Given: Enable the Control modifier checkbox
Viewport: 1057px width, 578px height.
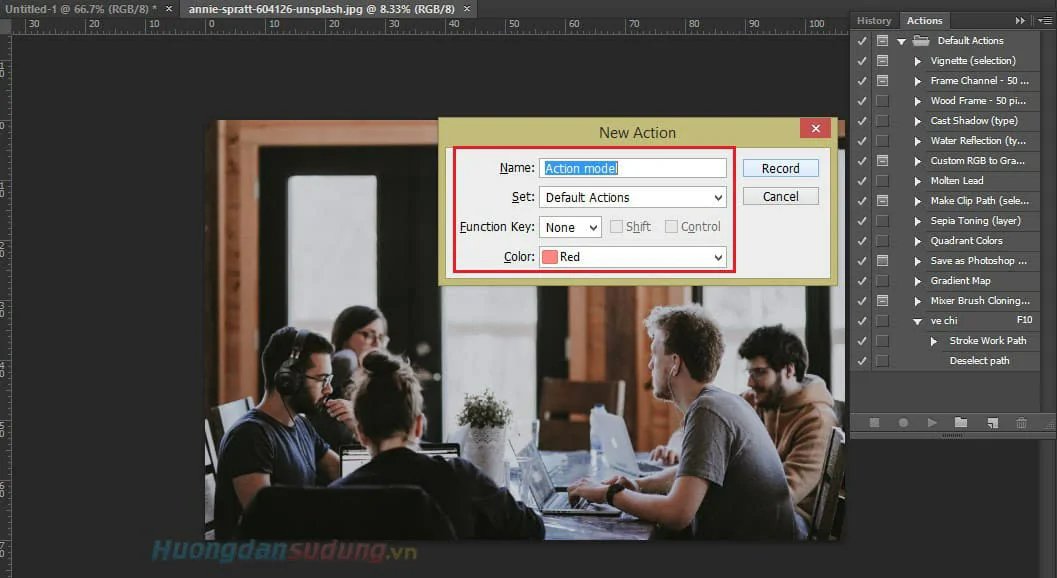Looking at the screenshot, I should point(670,226).
